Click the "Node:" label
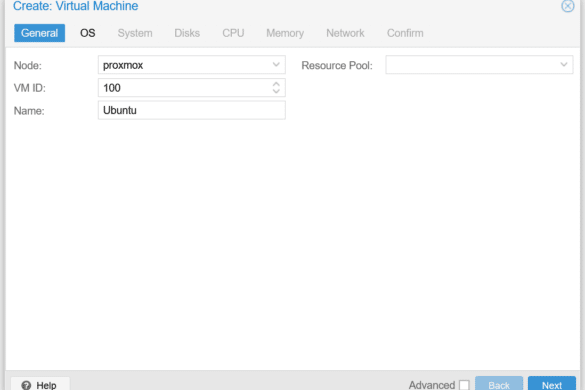 (28, 66)
